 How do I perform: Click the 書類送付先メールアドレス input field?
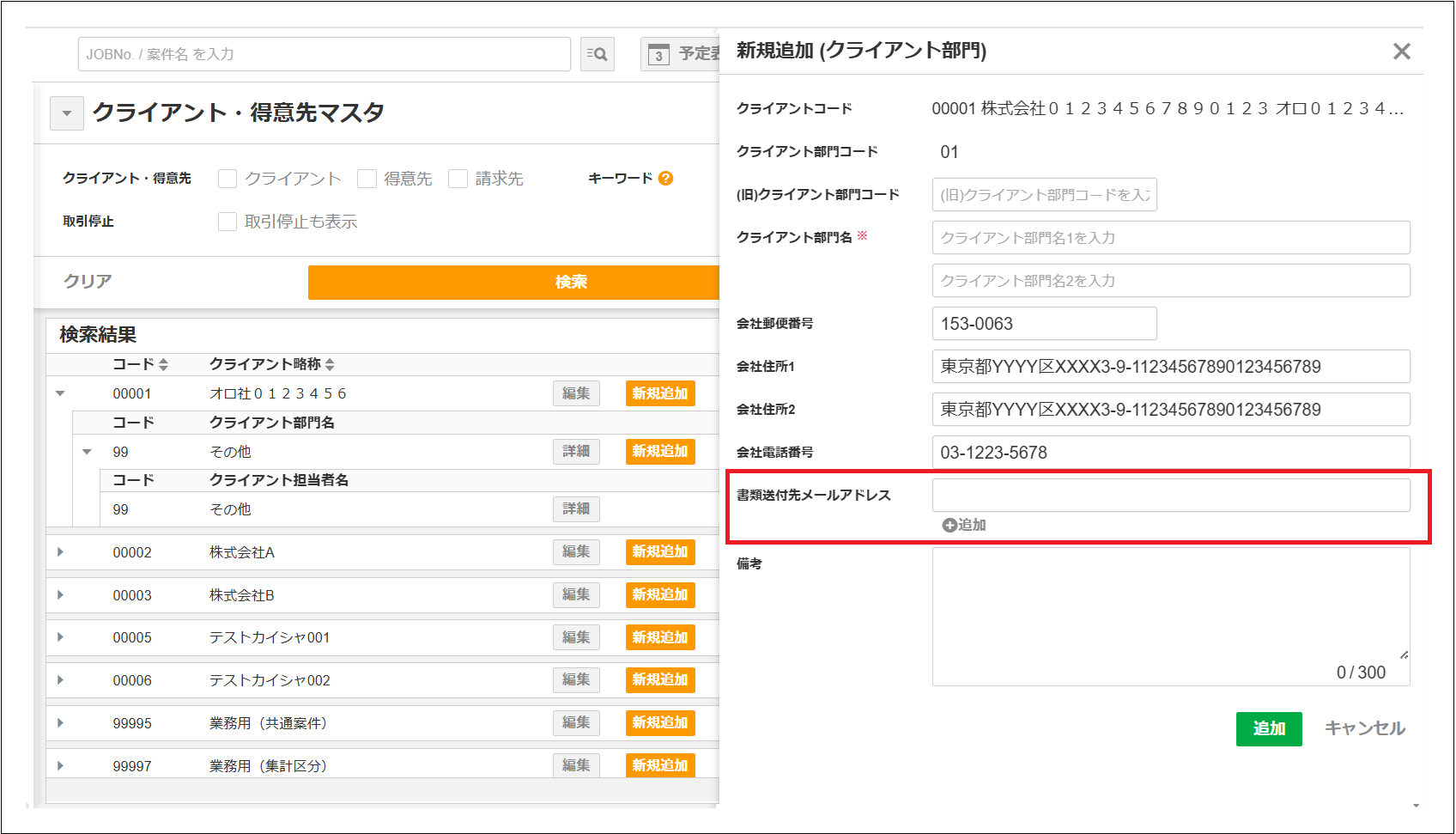tap(1170, 496)
